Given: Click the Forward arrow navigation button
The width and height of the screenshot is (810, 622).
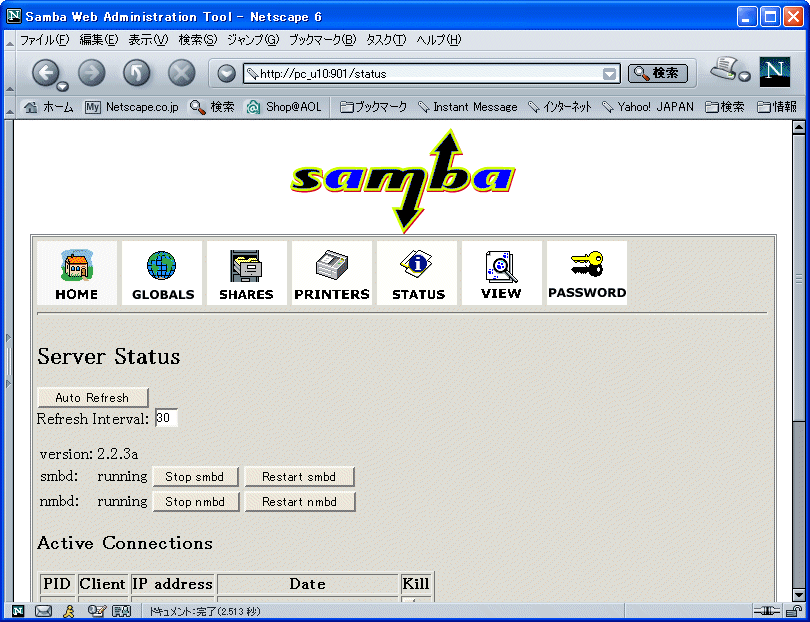Looking at the screenshot, I should tap(91, 72).
